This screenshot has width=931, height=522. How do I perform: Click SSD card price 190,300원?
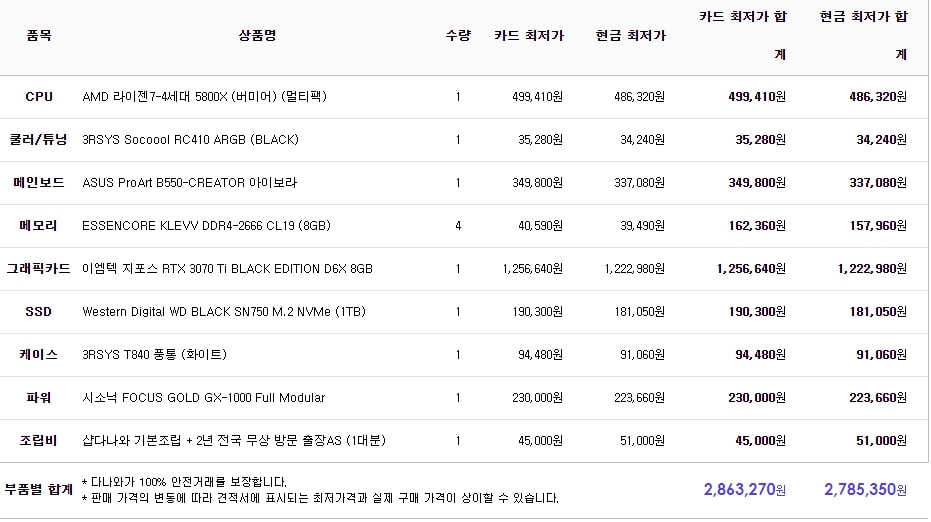[x=537, y=312]
